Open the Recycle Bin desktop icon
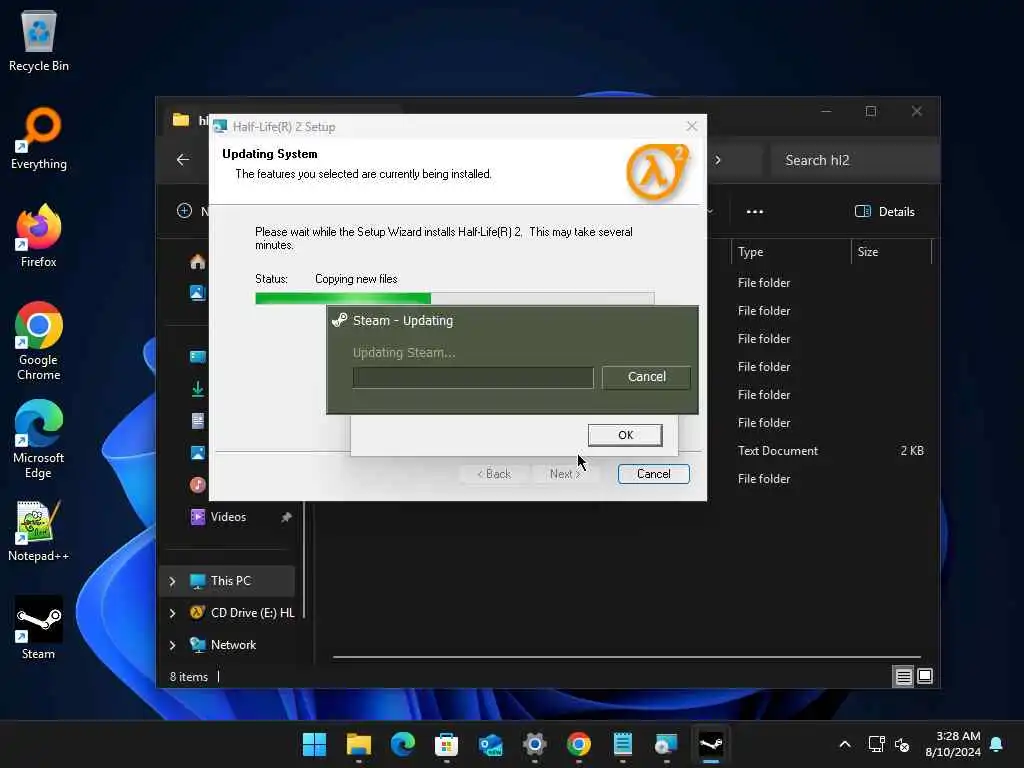 (39, 40)
